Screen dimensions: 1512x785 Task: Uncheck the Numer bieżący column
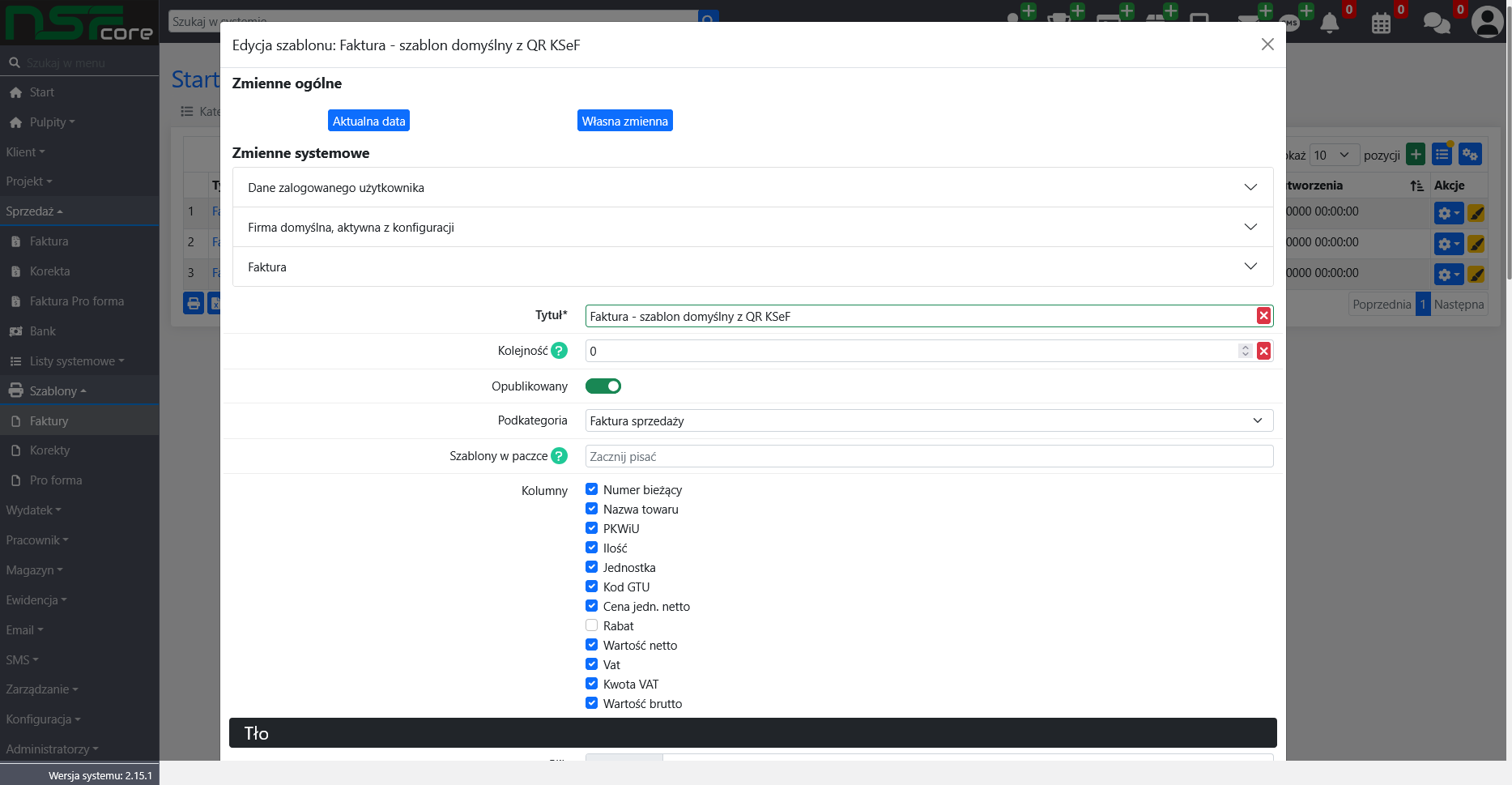click(592, 489)
